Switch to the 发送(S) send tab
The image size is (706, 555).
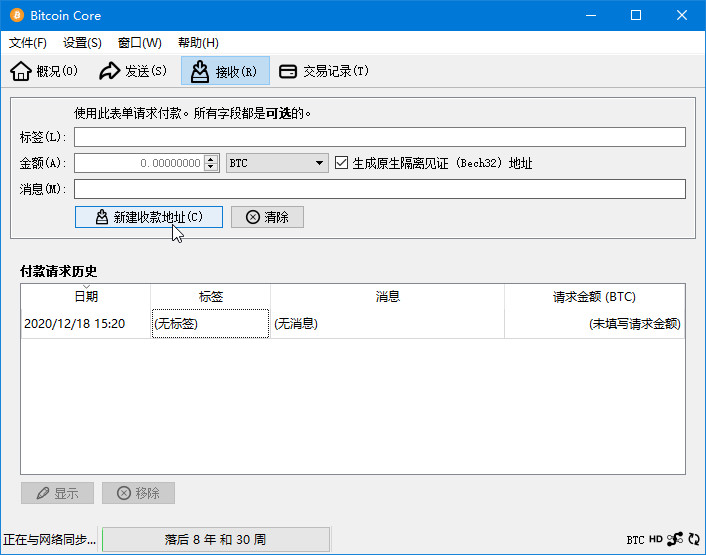[133, 71]
